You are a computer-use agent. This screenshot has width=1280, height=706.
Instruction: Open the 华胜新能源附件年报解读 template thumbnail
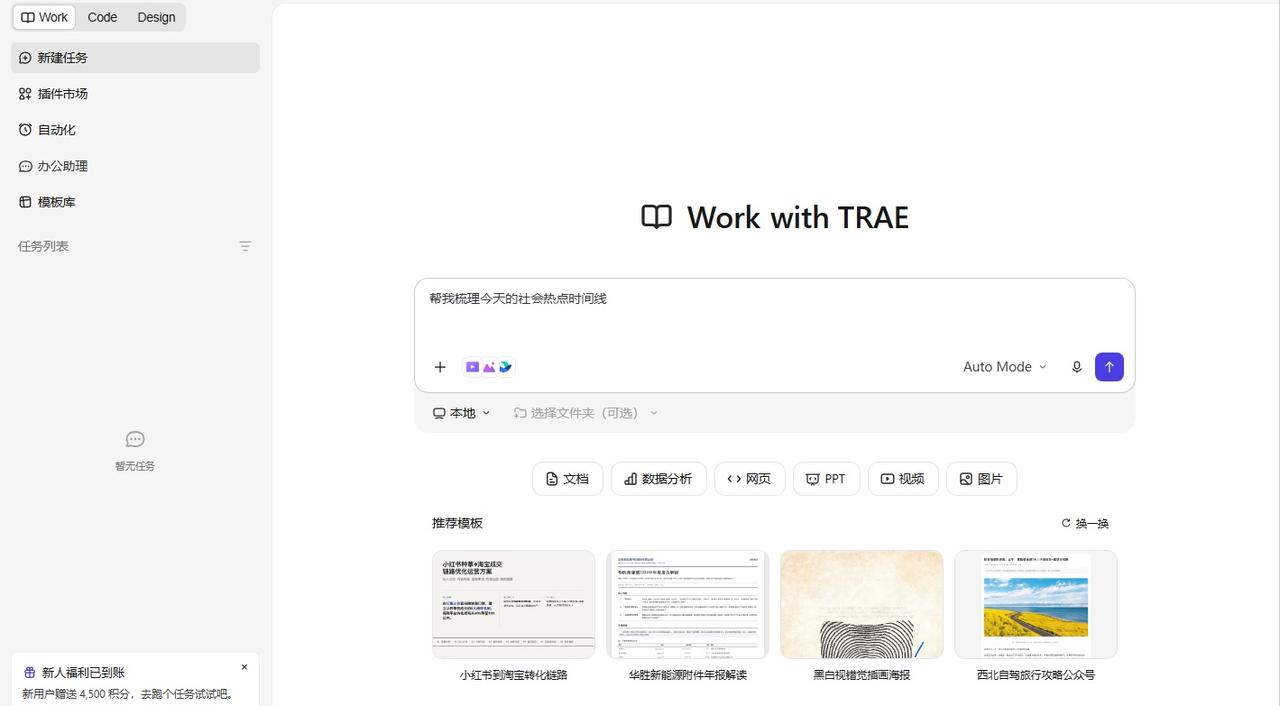[687, 604]
